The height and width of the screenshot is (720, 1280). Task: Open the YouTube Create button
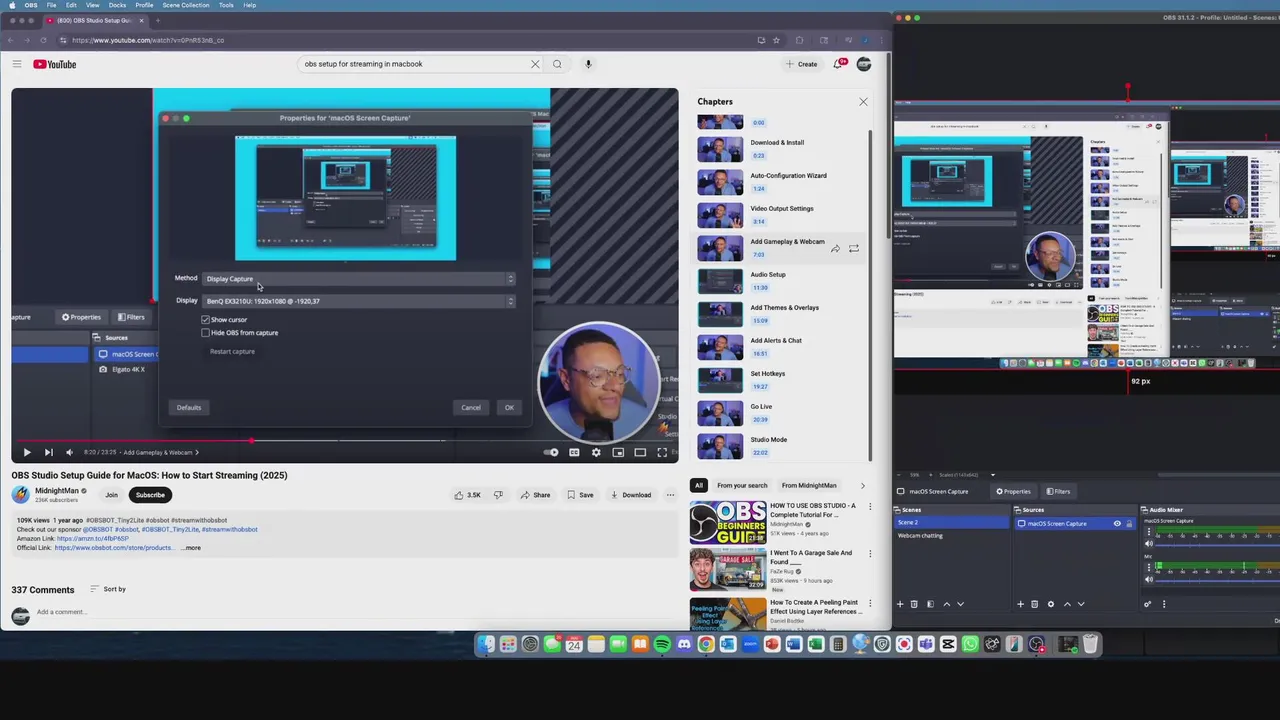point(802,64)
